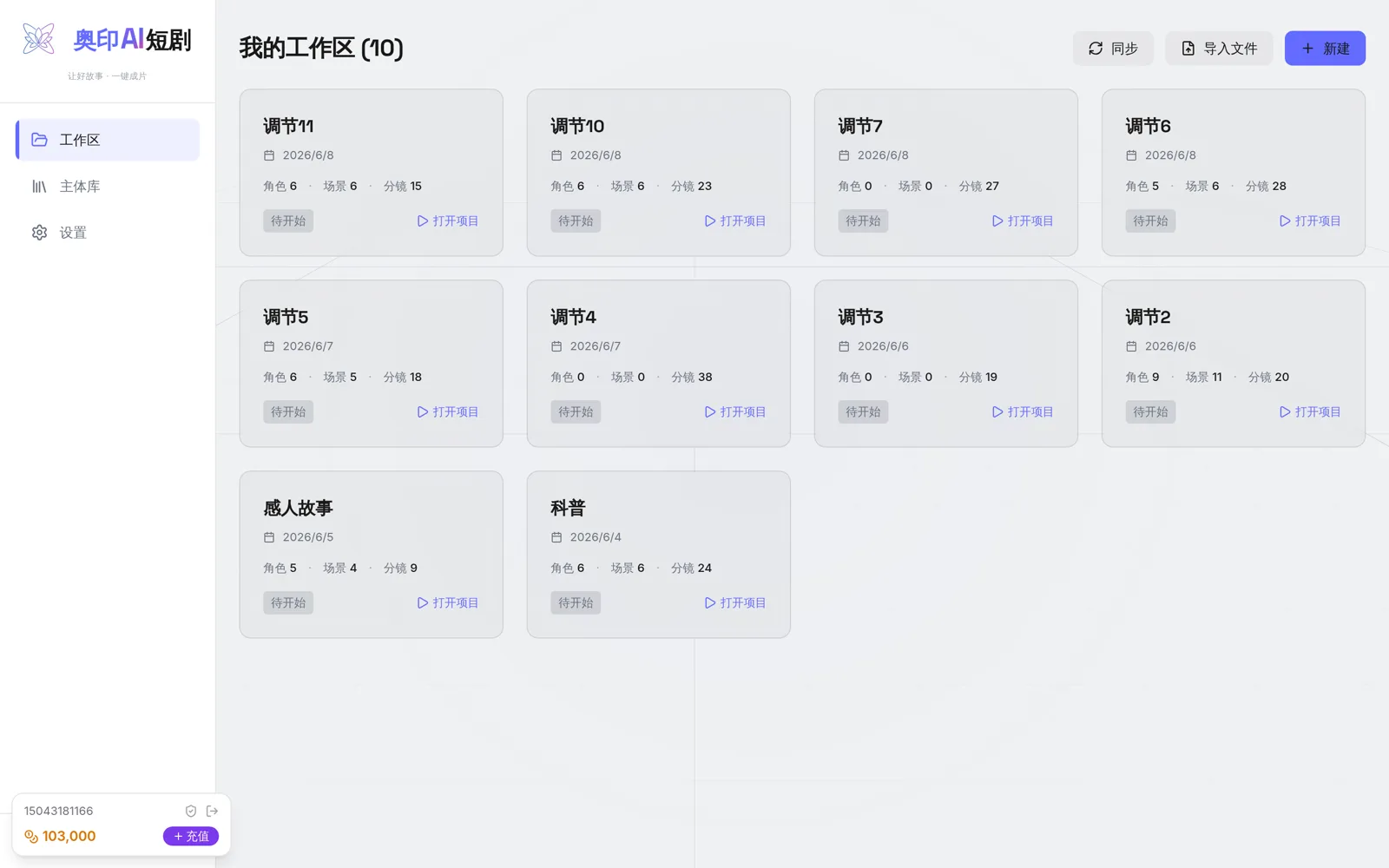Viewport: 1389px width, 868px height.
Task: Open project 调节11 via 打开项目
Action: coord(448,220)
